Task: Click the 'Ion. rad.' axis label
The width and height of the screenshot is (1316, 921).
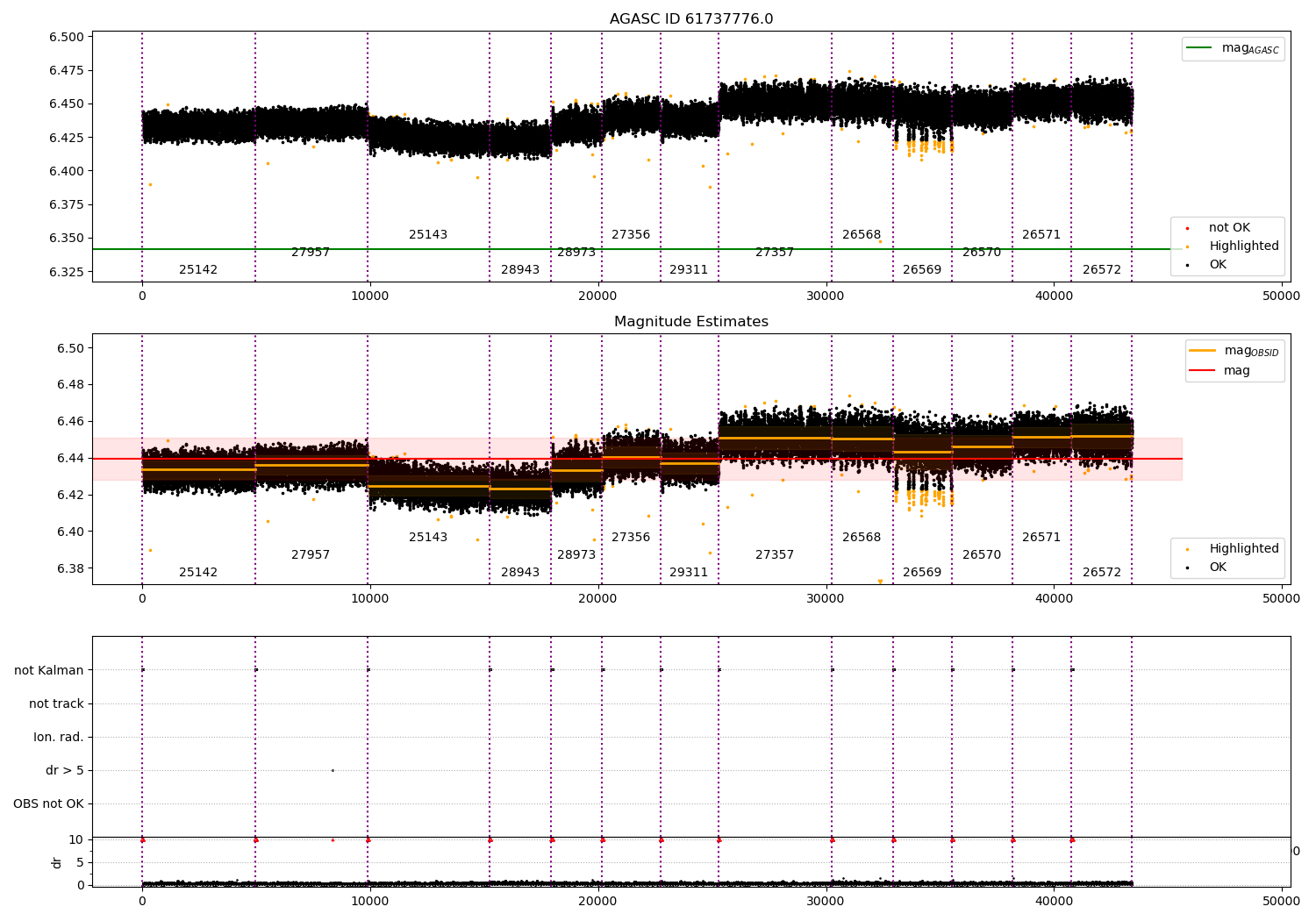Action: (x=59, y=737)
